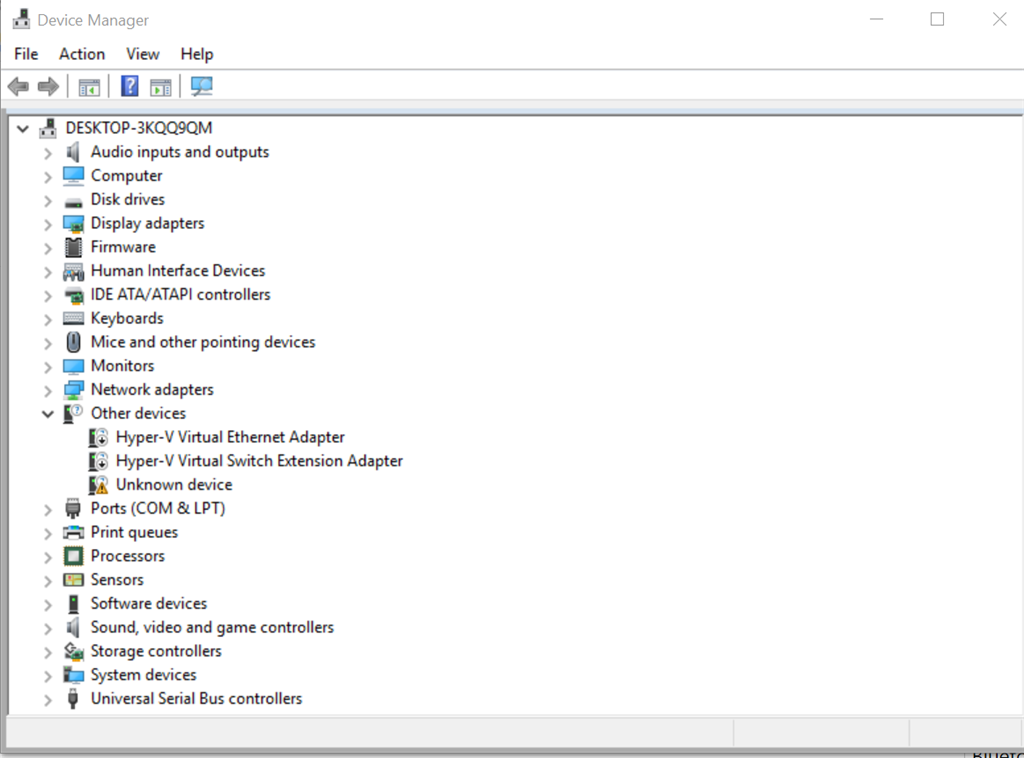
Task: Expand Universal Serial Bus controllers chevron
Action: 48,700
